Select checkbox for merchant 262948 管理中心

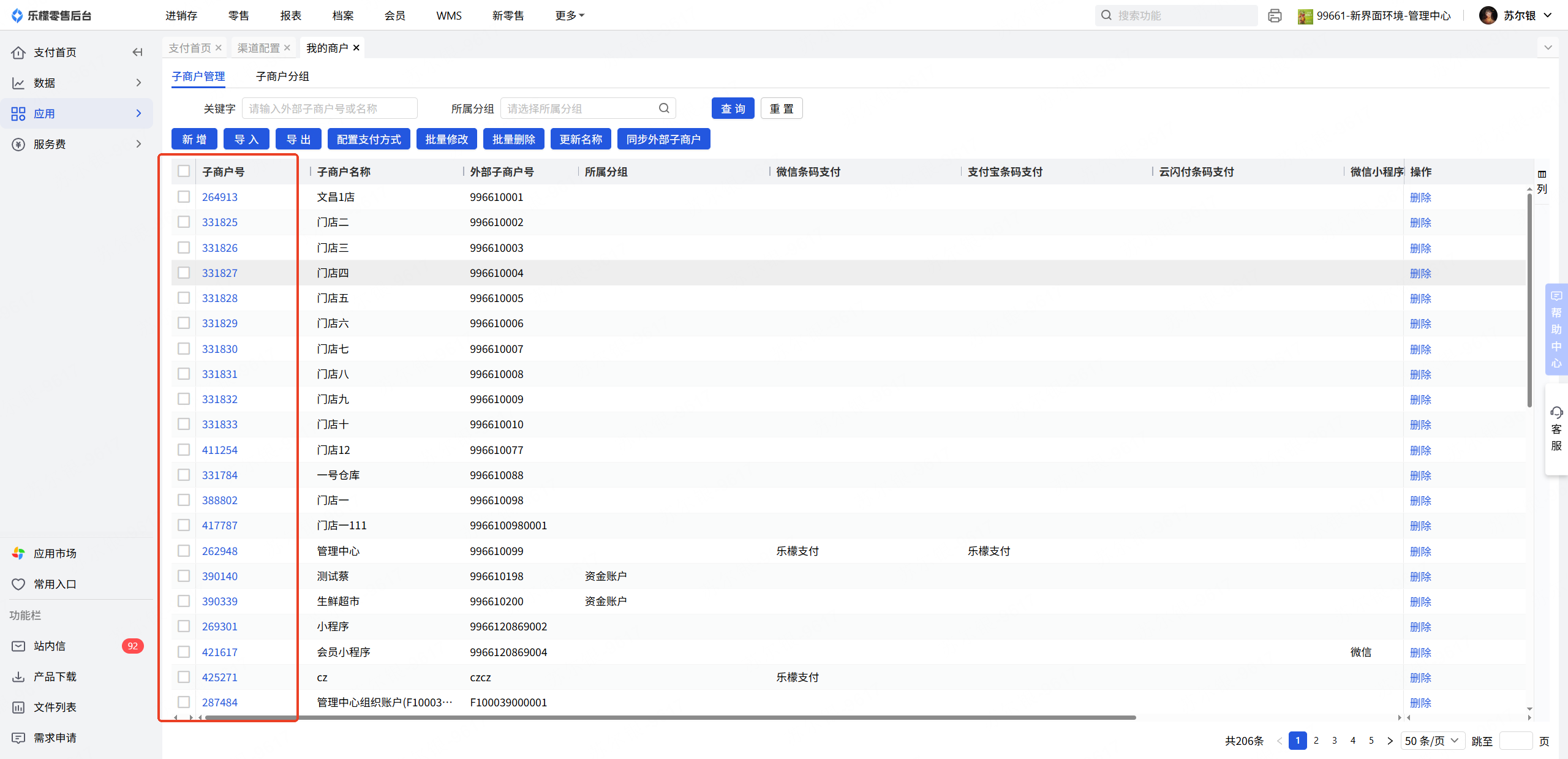coord(184,551)
